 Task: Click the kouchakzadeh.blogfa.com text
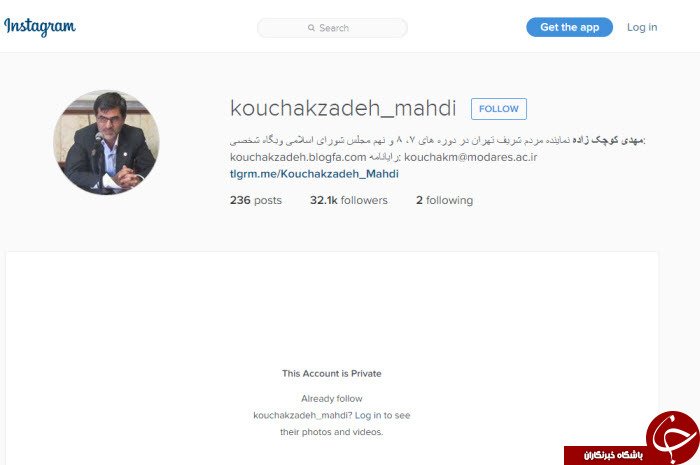click(298, 158)
